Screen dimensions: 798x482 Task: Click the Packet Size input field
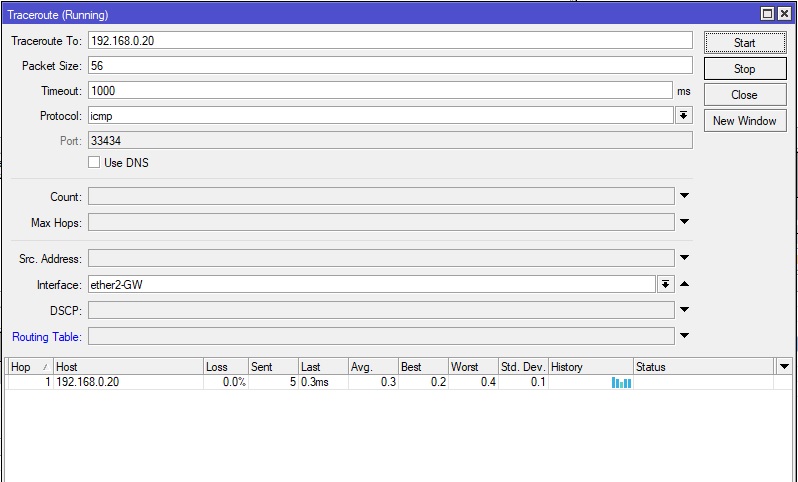click(x=390, y=66)
